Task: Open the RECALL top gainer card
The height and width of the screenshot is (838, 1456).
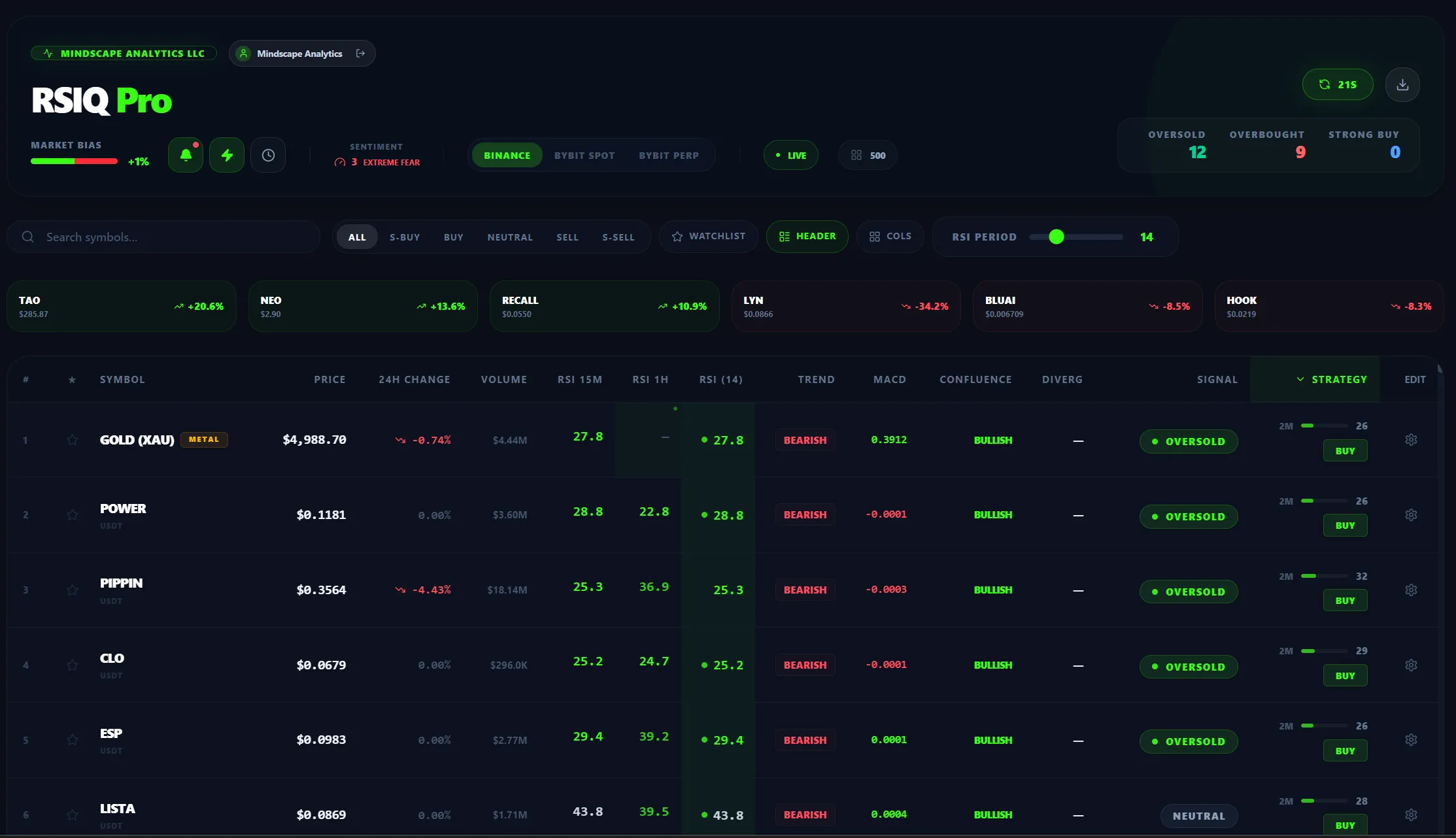Action: click(x=605, y=307)
